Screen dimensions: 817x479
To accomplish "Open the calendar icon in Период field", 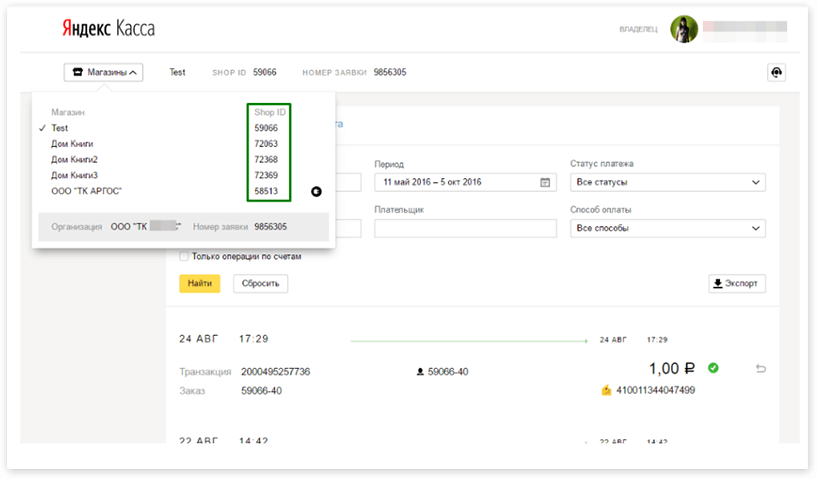I will (x=545, y=183).
